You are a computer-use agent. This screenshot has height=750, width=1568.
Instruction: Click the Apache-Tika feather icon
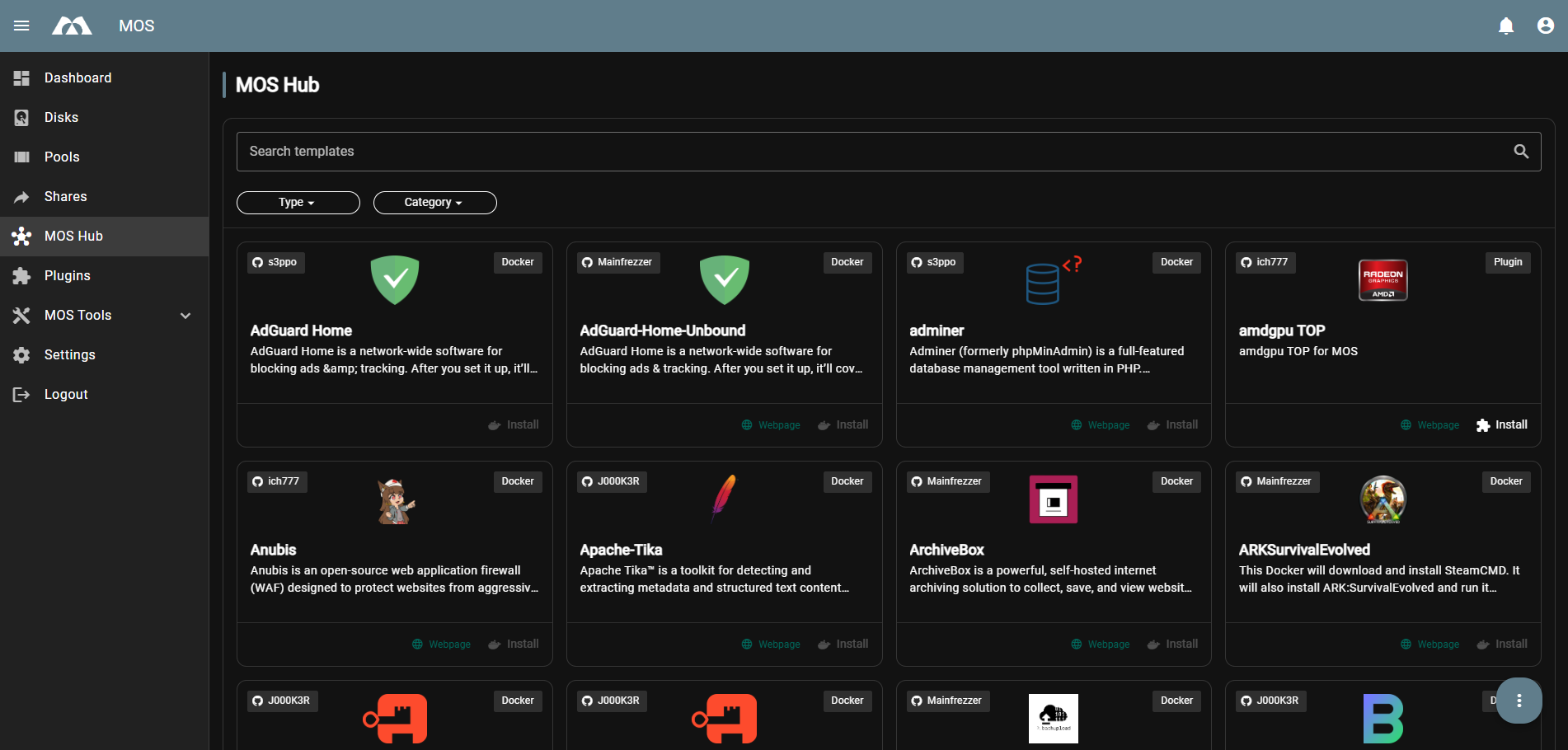pos(724,499)
